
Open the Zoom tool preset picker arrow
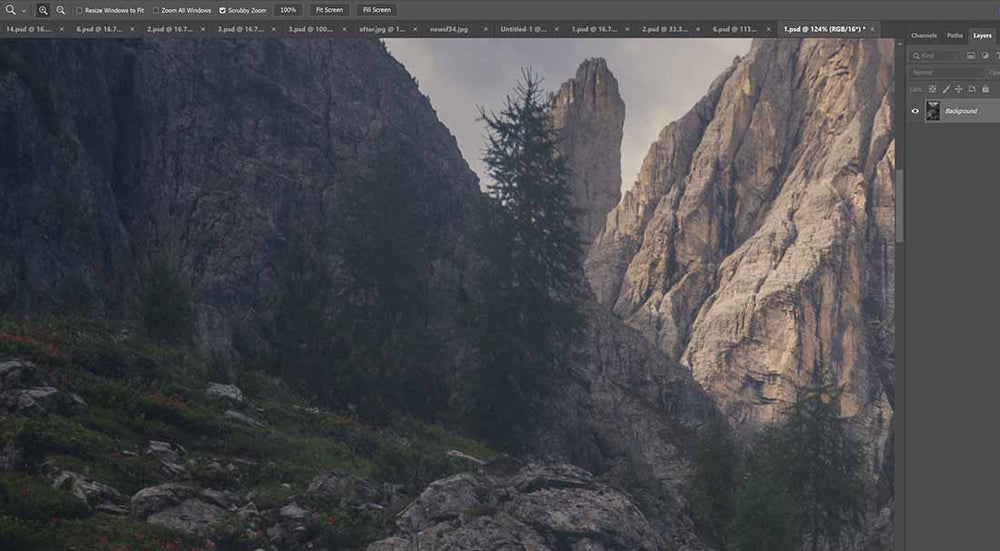pos(24,10)
